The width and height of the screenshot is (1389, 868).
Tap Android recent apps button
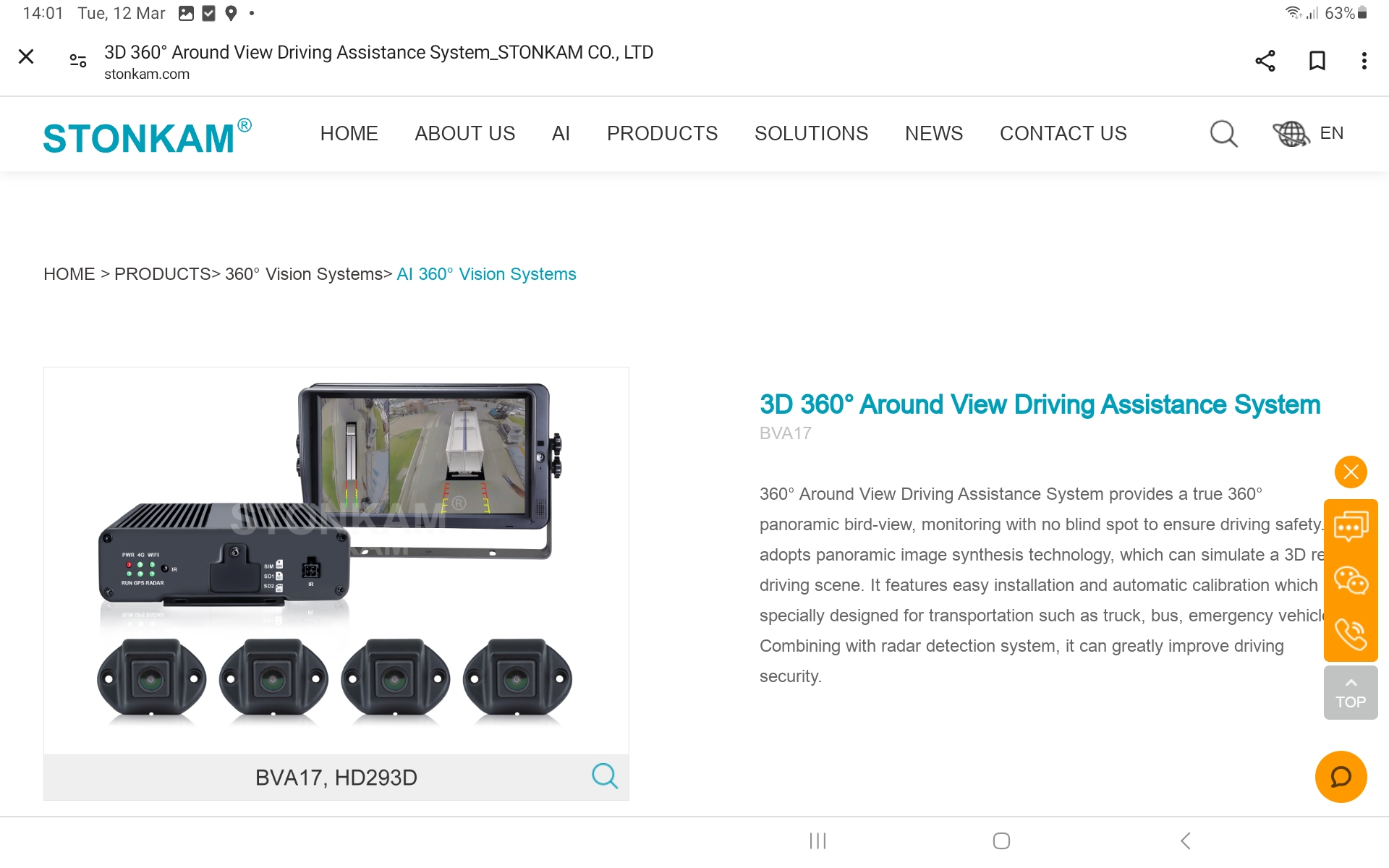coord(818,841)
